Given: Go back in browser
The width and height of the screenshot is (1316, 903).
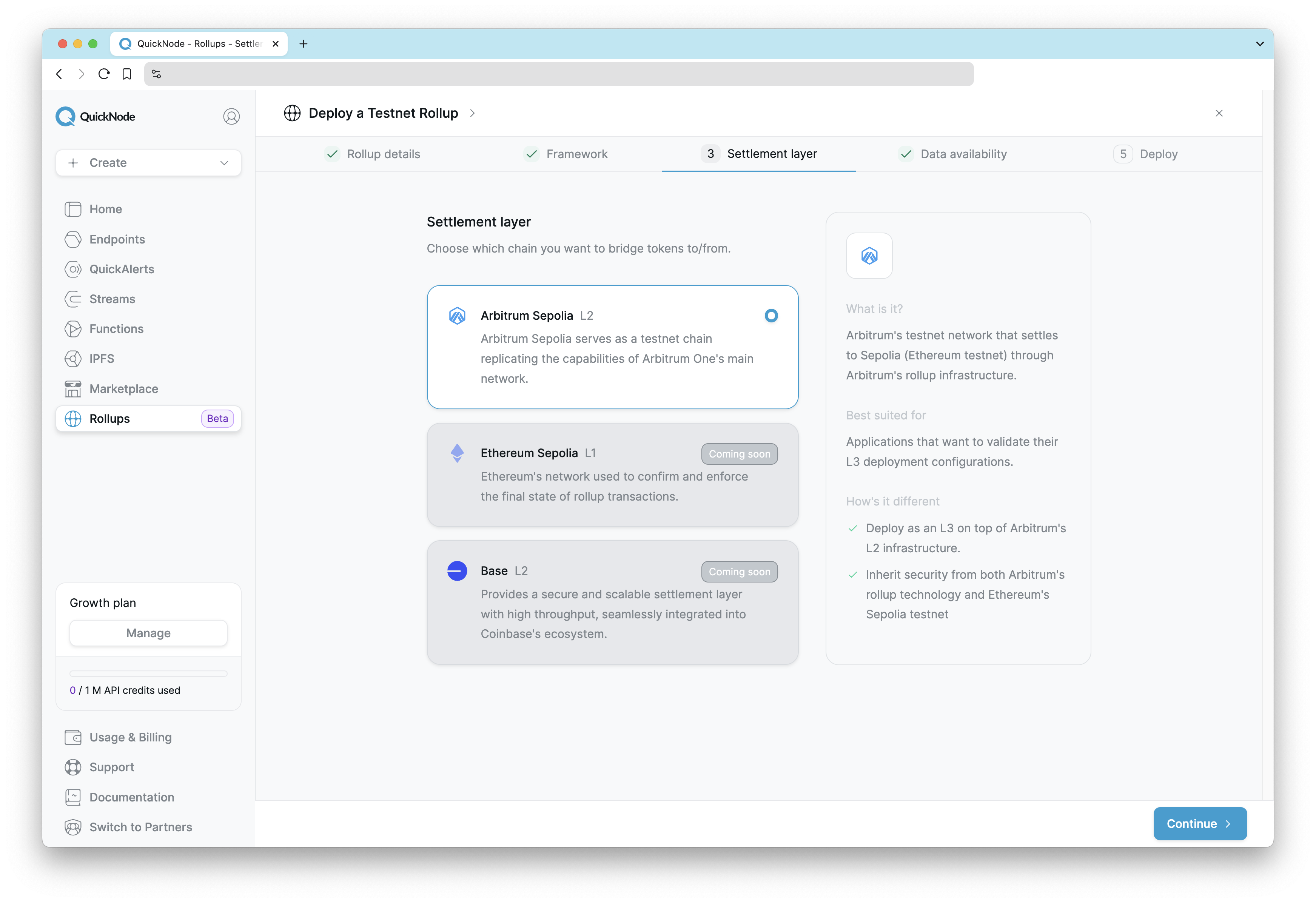Looking at the screenshot, I should 59,74.
